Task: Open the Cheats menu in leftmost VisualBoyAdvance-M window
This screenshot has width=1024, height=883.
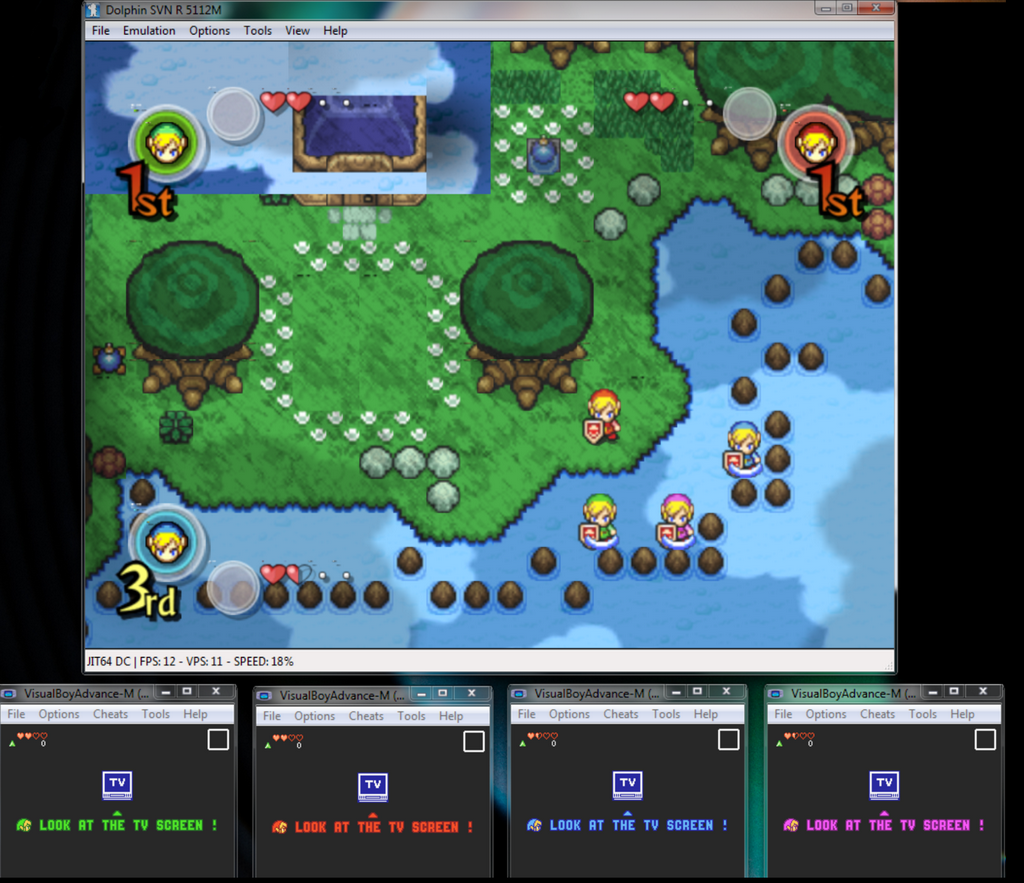Action: [x=110, y=714]
